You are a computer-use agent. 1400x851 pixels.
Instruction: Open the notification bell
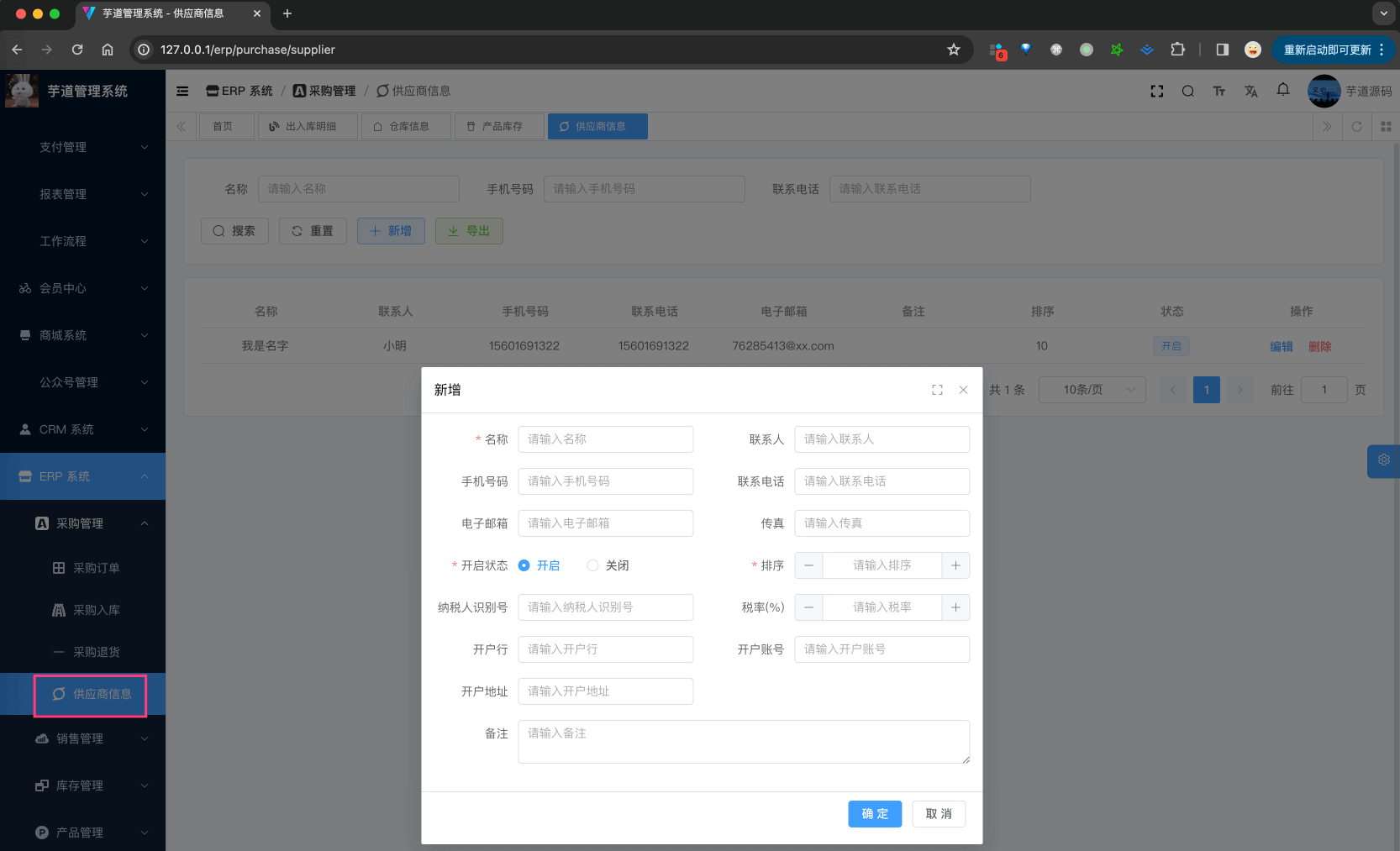1283,90
